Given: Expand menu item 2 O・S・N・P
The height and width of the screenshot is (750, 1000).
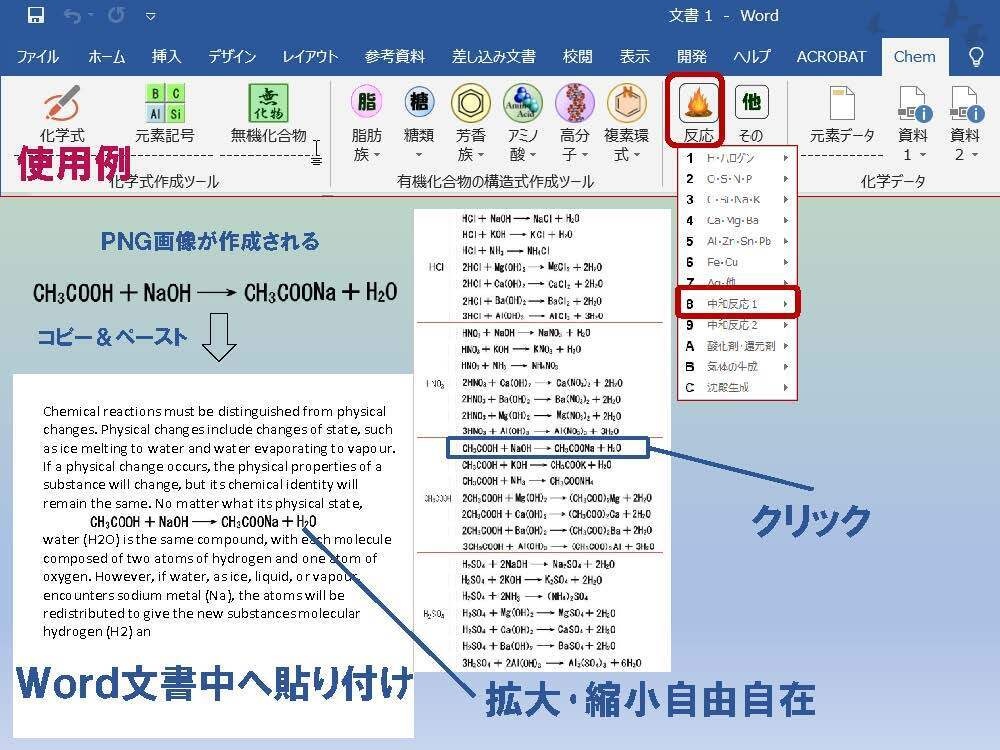Looking at the screenshot, I should [737, 179].
